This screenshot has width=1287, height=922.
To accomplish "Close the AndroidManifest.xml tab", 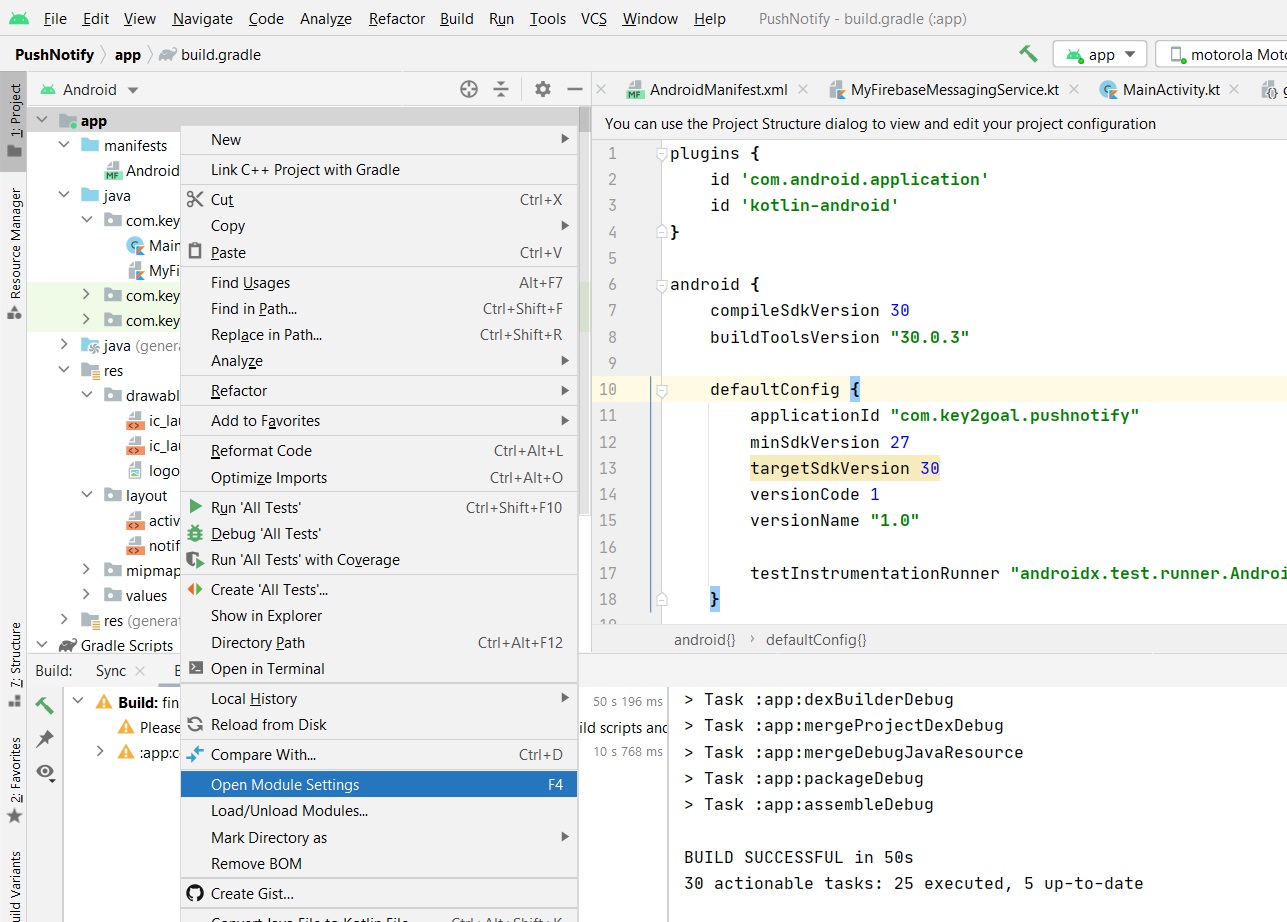I will (803, 89).
